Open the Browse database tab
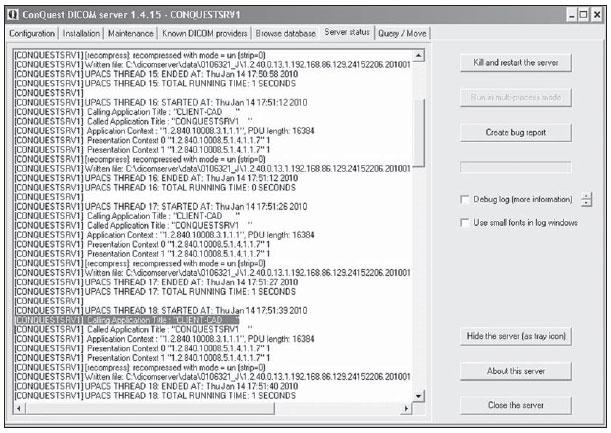 tap(286, 34)
